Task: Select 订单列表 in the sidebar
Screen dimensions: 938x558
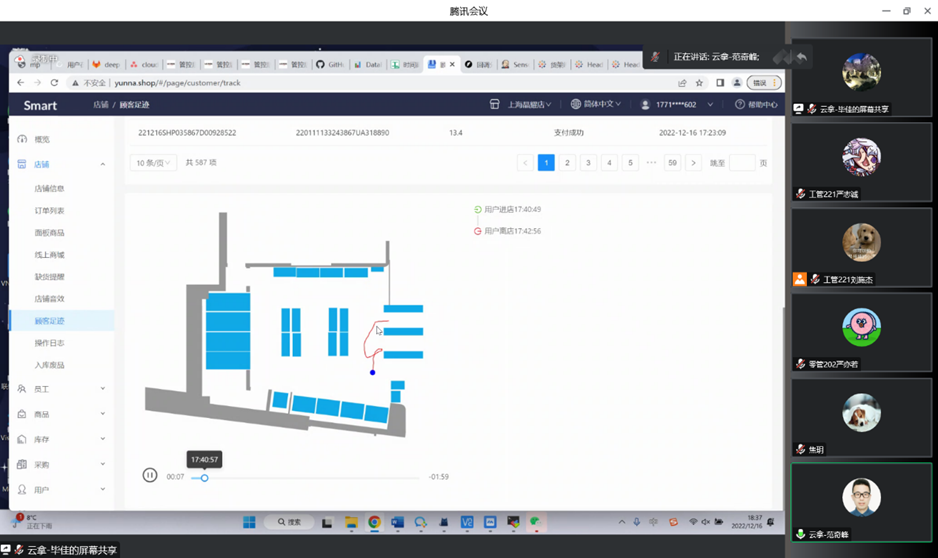Action: [x=50, y=211]
